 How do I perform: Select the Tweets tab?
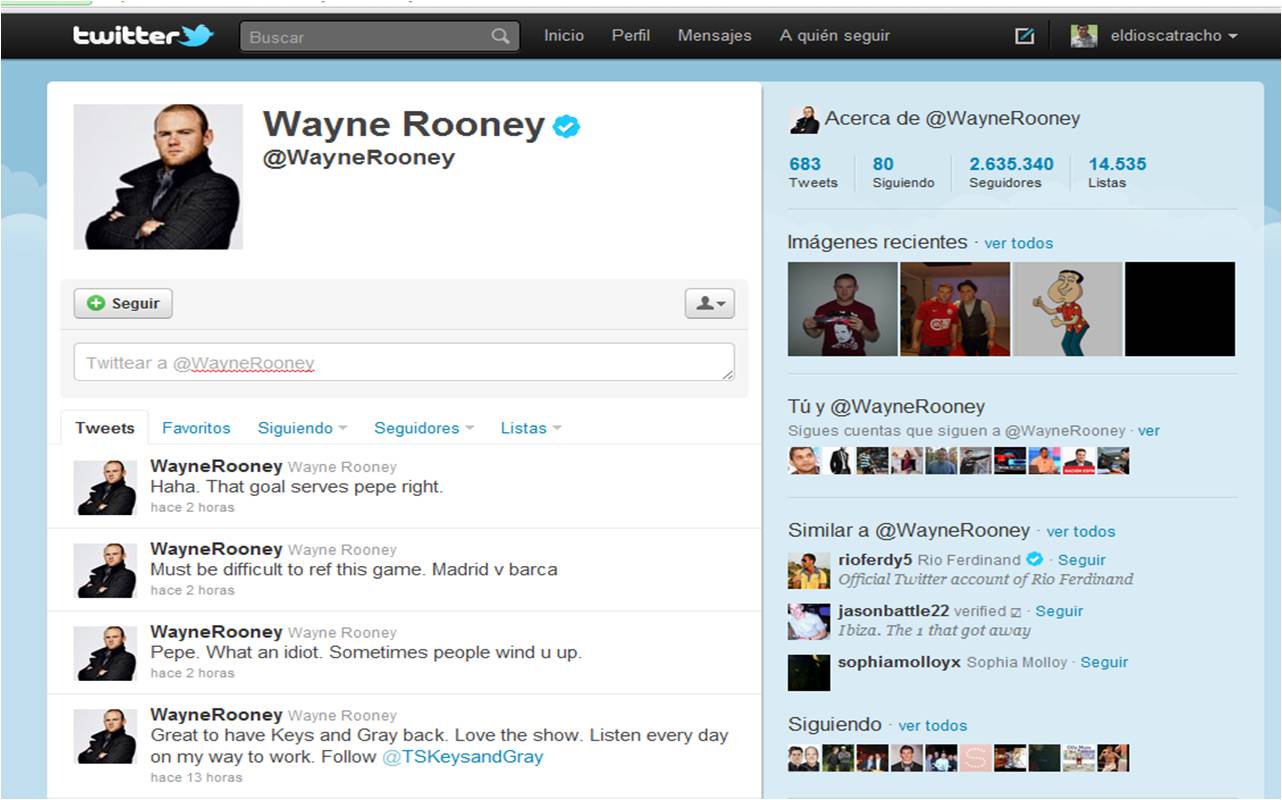104,428
